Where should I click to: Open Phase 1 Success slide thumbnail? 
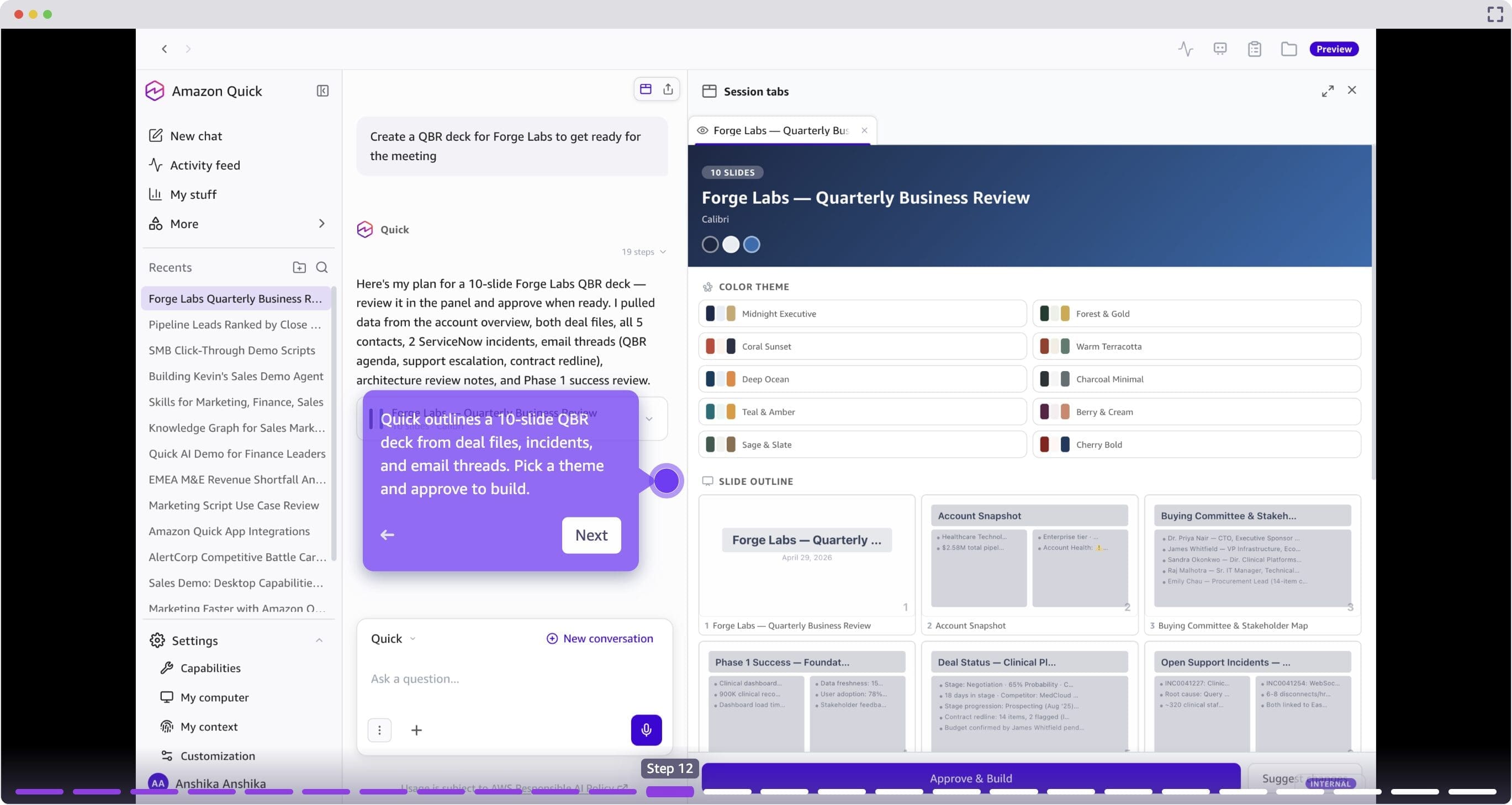806,696
